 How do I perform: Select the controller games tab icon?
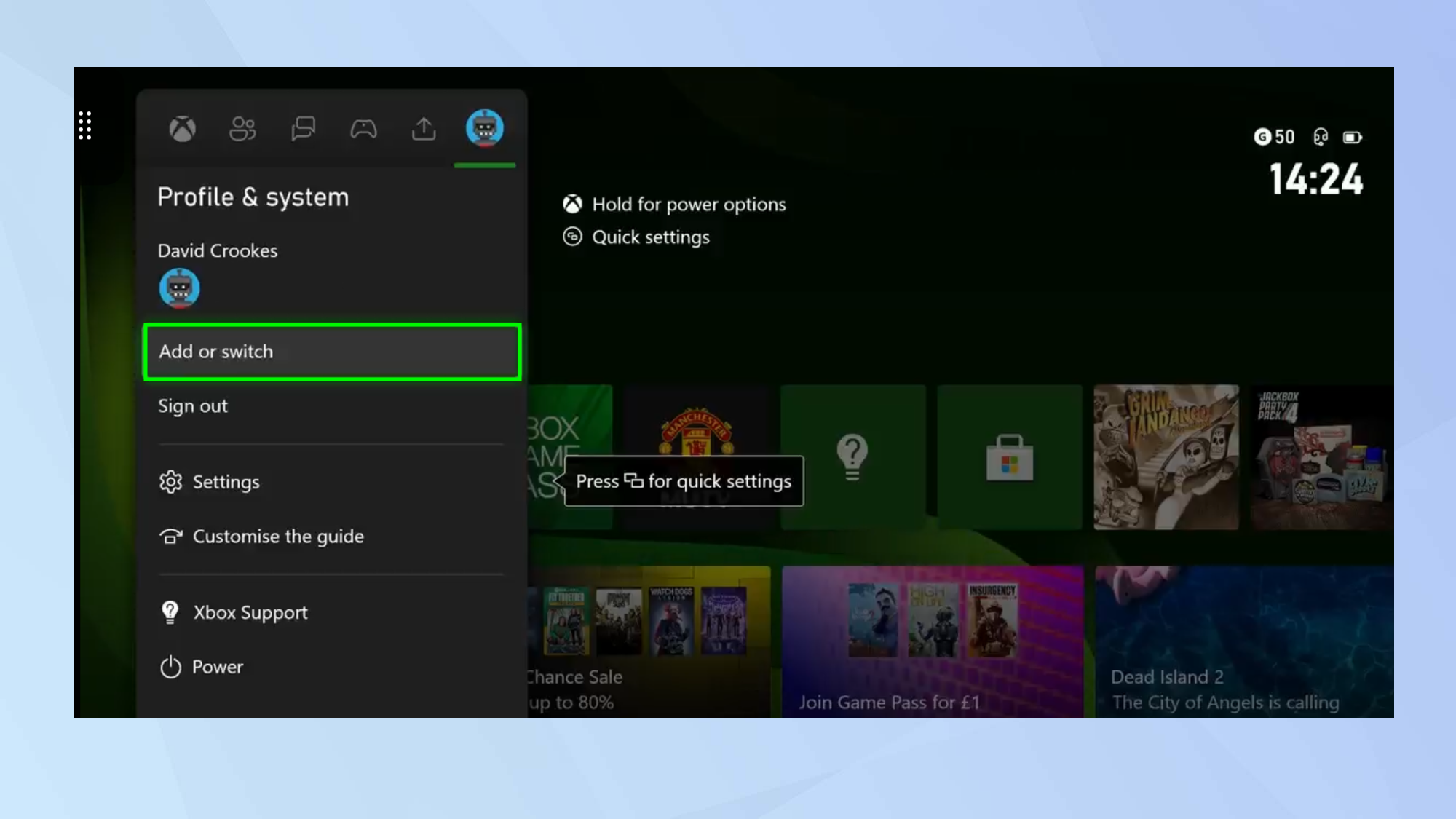point(365,129)
